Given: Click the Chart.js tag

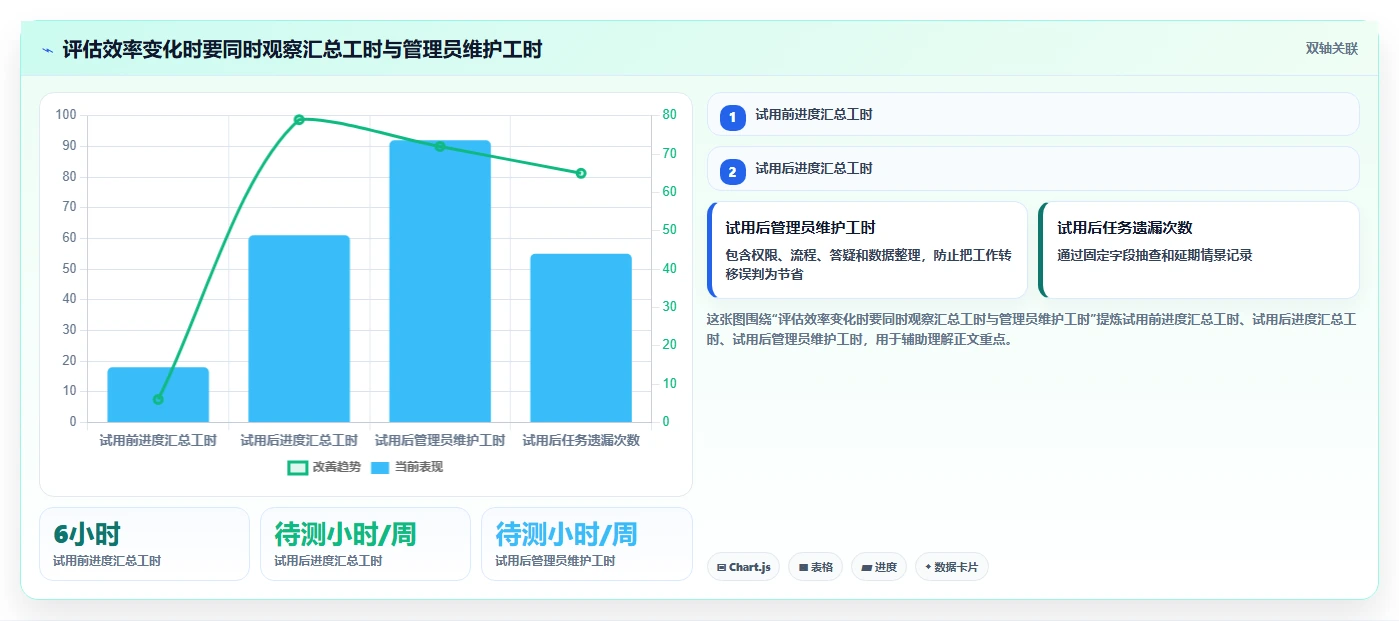Looking at the screenshot, I should point(743,567).
